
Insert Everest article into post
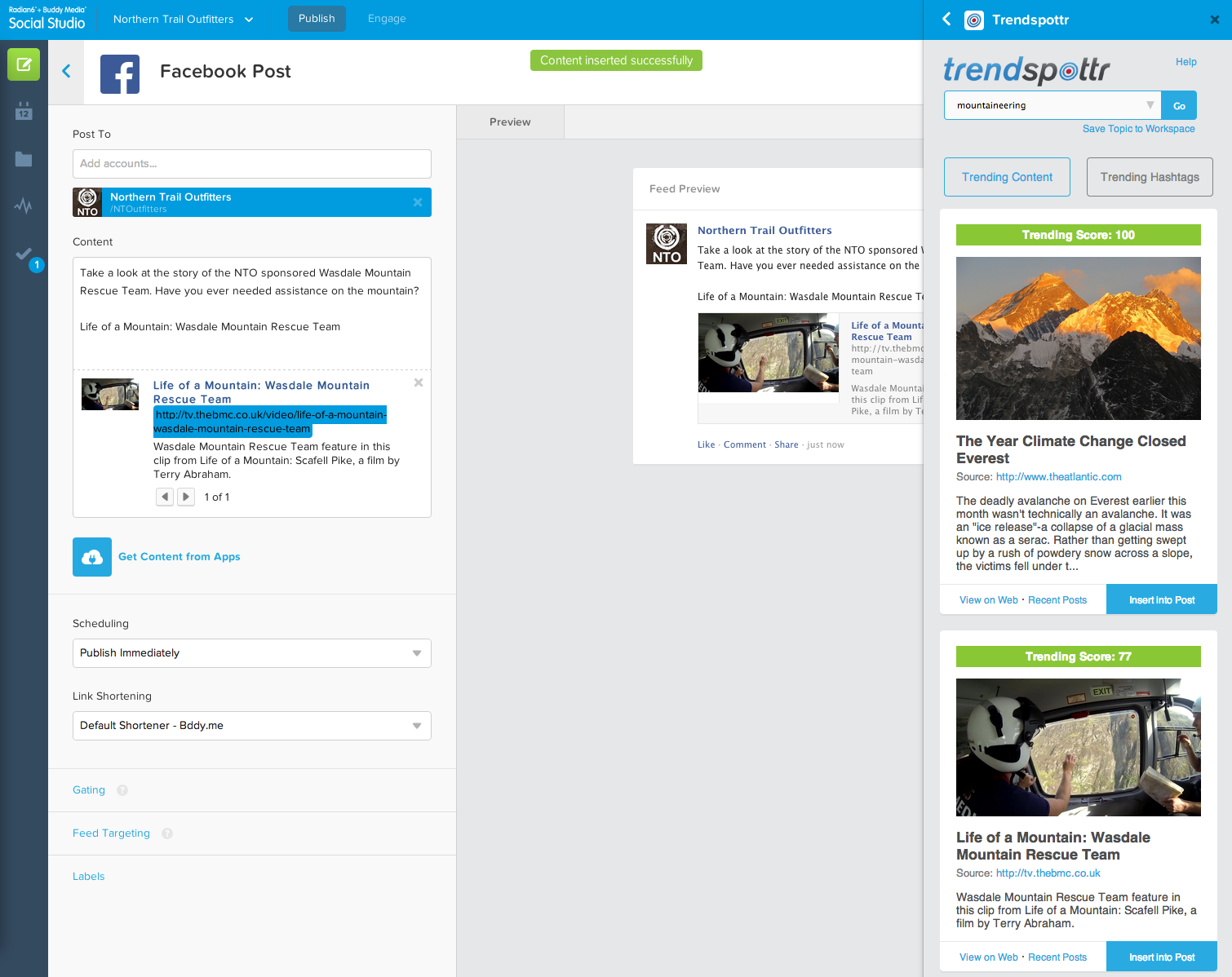[x=1162, y=599]
